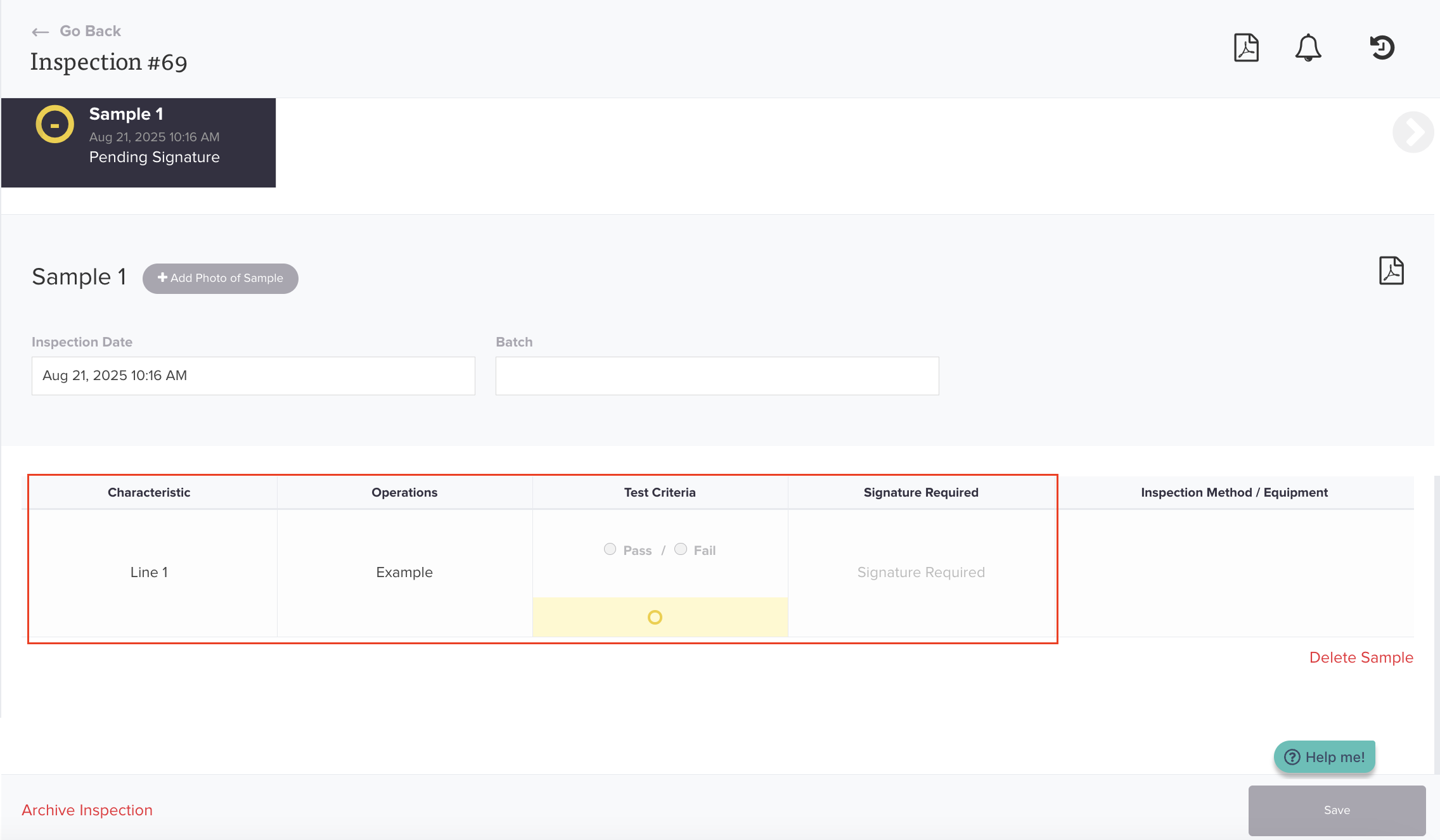Click the yellow pending status circle
The width and height of the screenshot is (1440, 840).
(x=55, y=124)
